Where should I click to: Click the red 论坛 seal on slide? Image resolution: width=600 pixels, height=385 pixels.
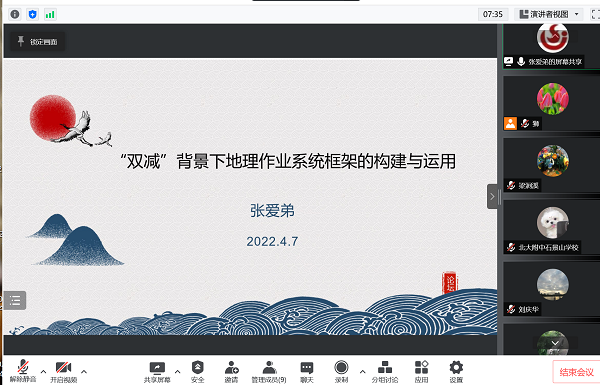click(450, 283)
